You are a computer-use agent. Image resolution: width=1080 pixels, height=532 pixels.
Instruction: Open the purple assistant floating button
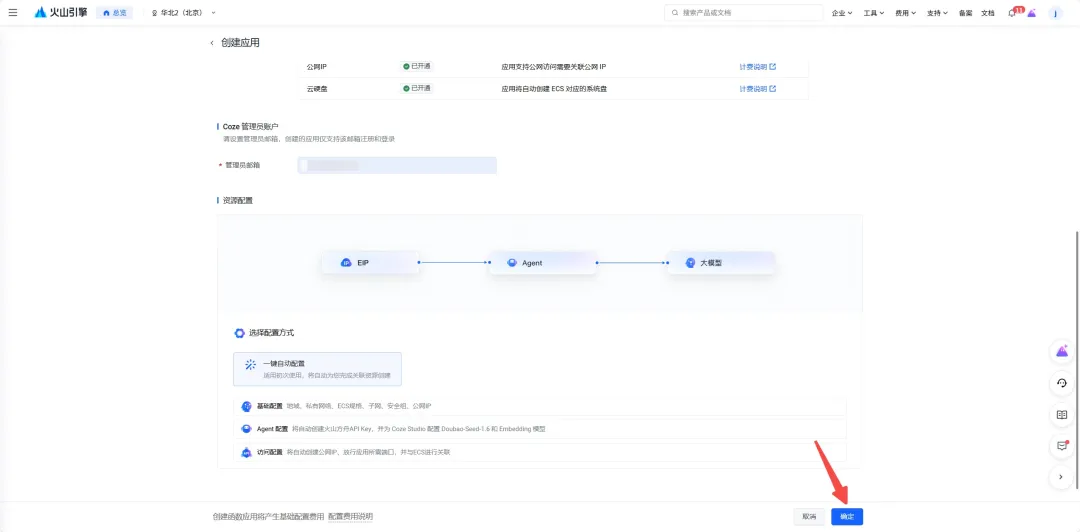pos(1062,351)
